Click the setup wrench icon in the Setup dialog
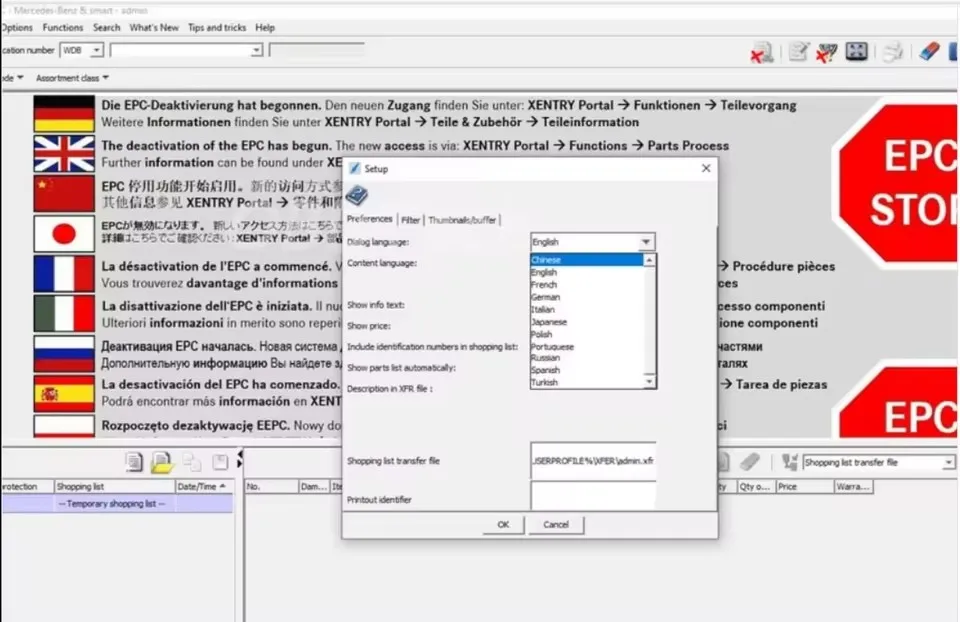This screenshot has width=960, height=622. click(x=357, y=196)
